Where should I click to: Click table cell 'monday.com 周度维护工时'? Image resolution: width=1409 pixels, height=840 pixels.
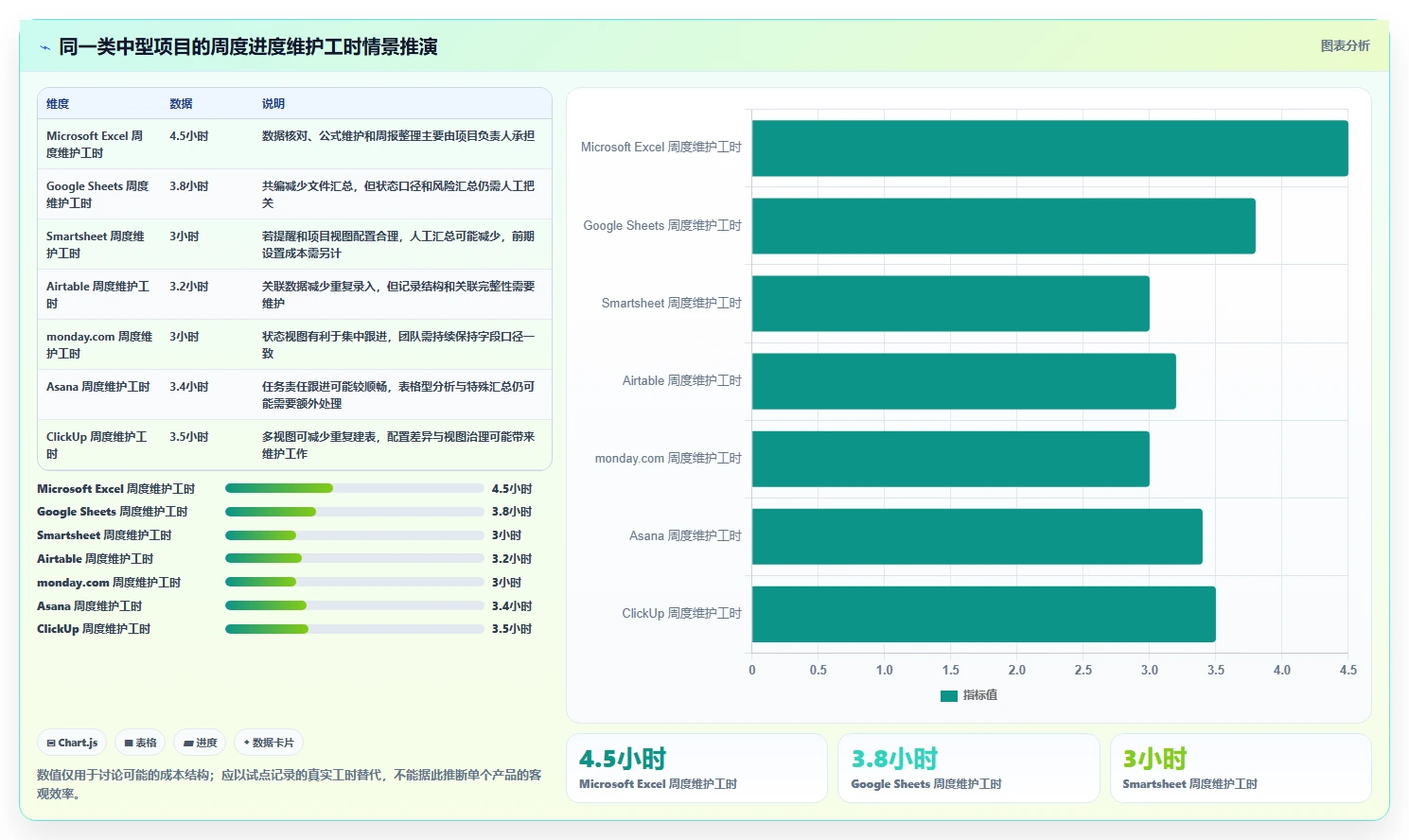[x=99, y=345]
